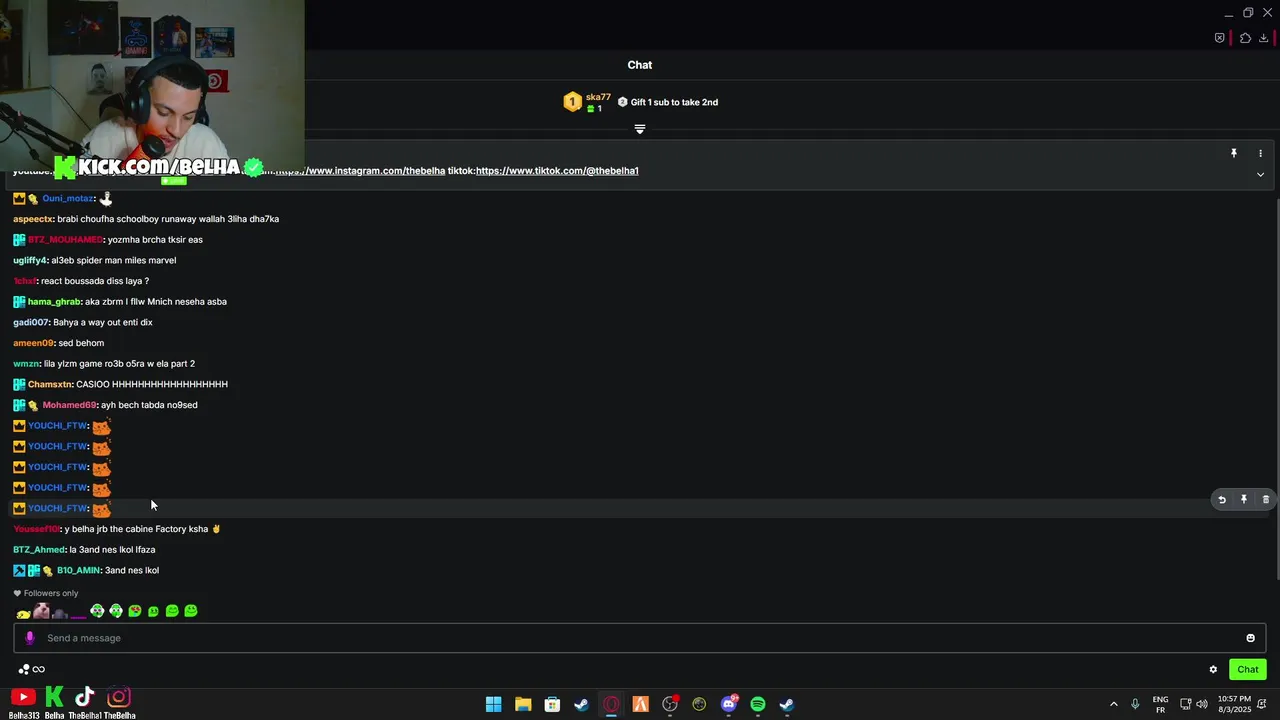Pin the hovered YOUCHI_FTW message

click(x=1244, y=499)
